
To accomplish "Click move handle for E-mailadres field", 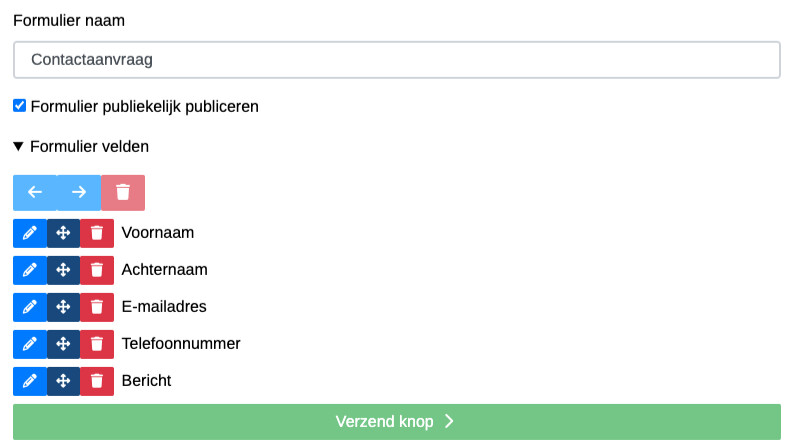I will [63, 307].
